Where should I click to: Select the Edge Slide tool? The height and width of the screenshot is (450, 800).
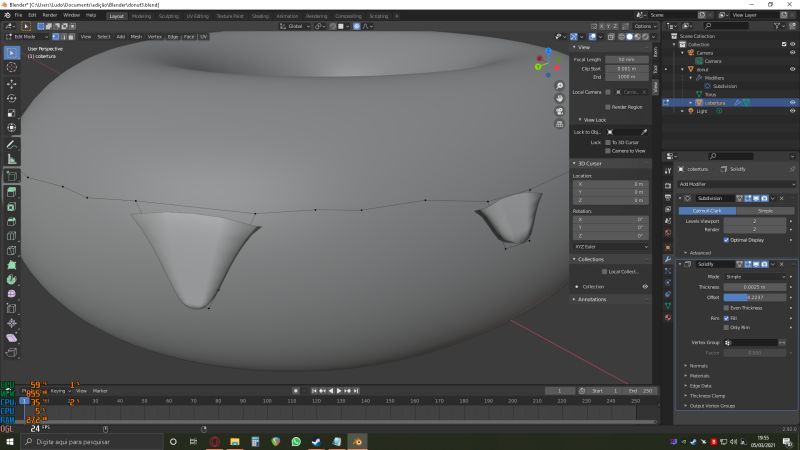tap(12, 309)
